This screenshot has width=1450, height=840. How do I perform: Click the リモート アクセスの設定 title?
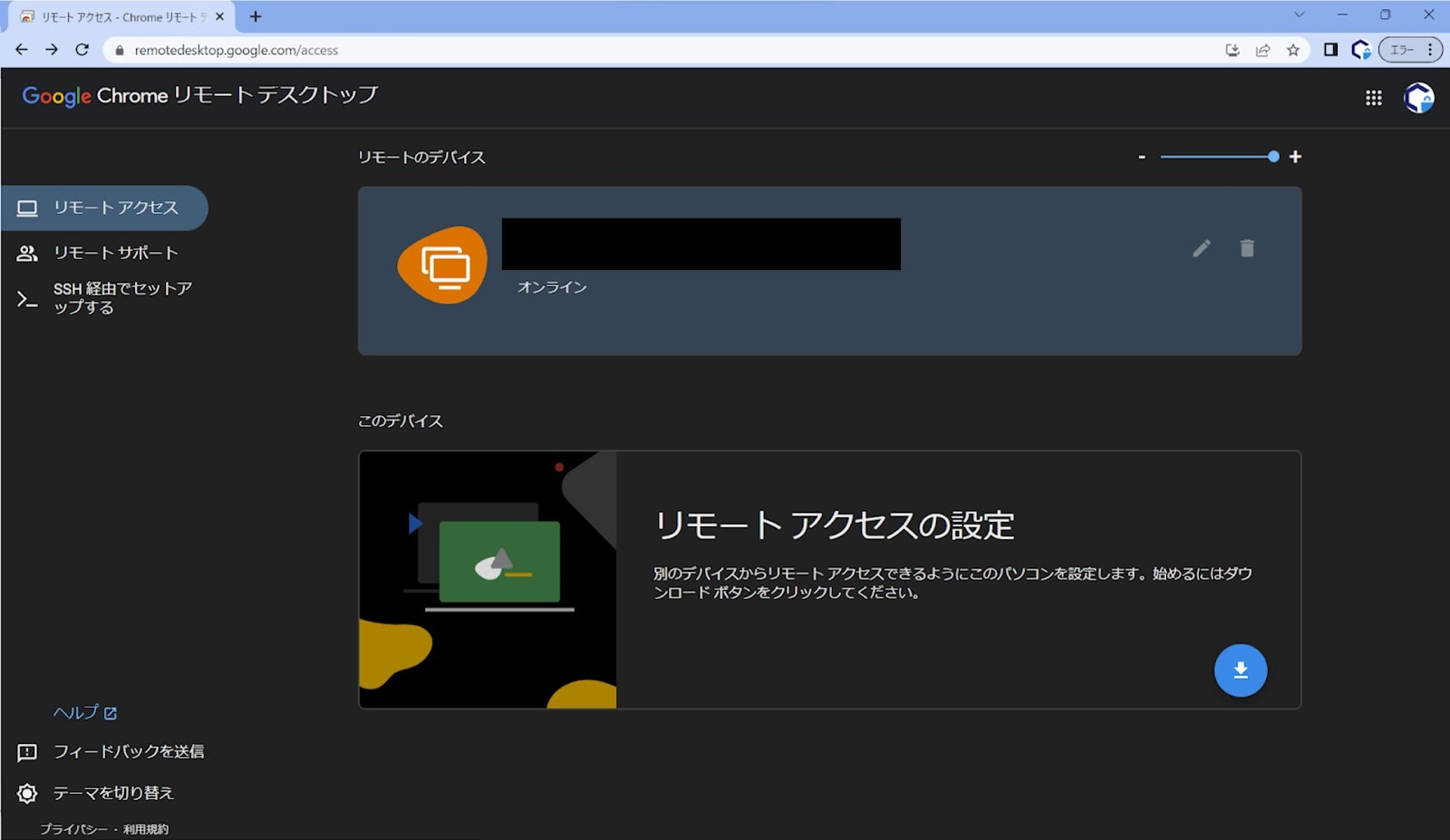(x=835, y=526)
